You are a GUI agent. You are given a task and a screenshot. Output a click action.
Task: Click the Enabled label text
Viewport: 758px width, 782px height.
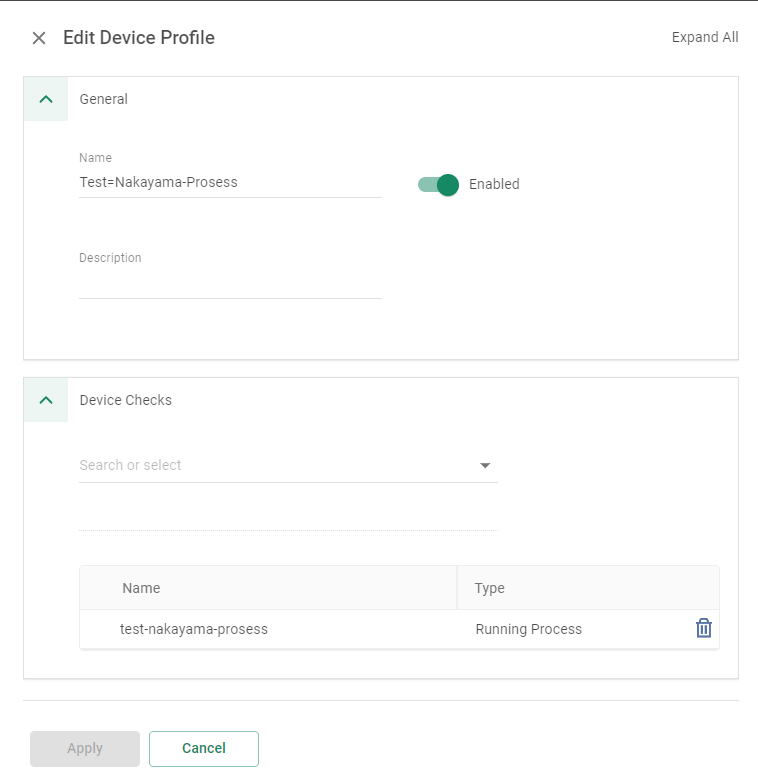(494, 184)
